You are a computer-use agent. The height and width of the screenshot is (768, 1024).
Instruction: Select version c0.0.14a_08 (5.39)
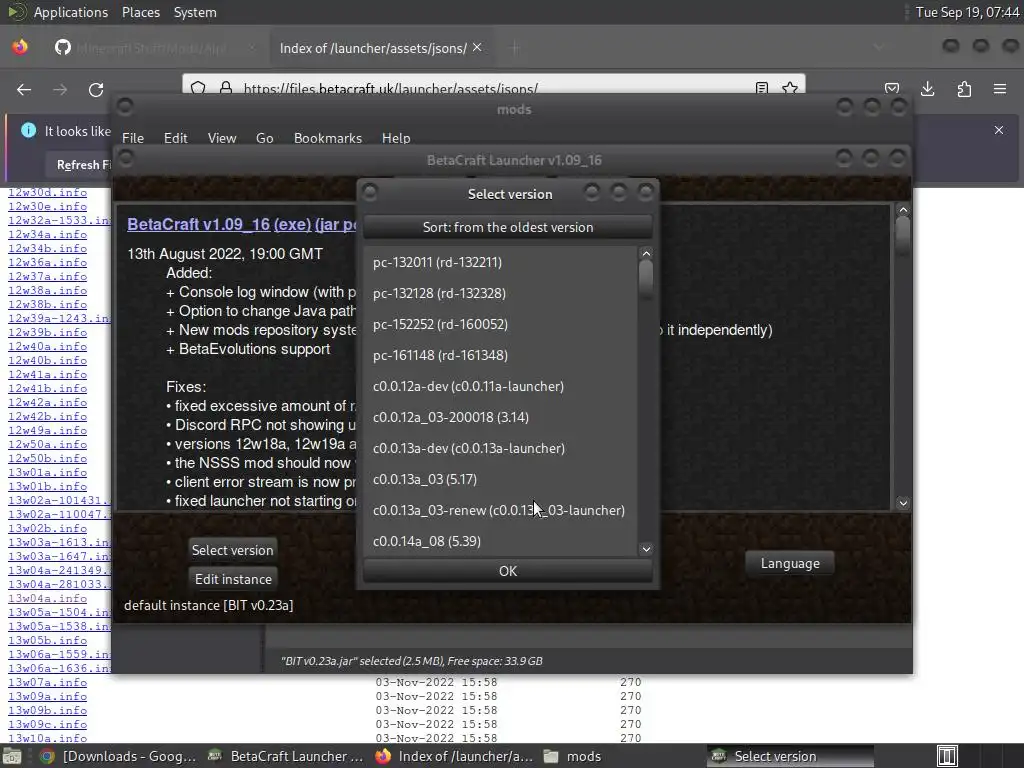[500, 541]
